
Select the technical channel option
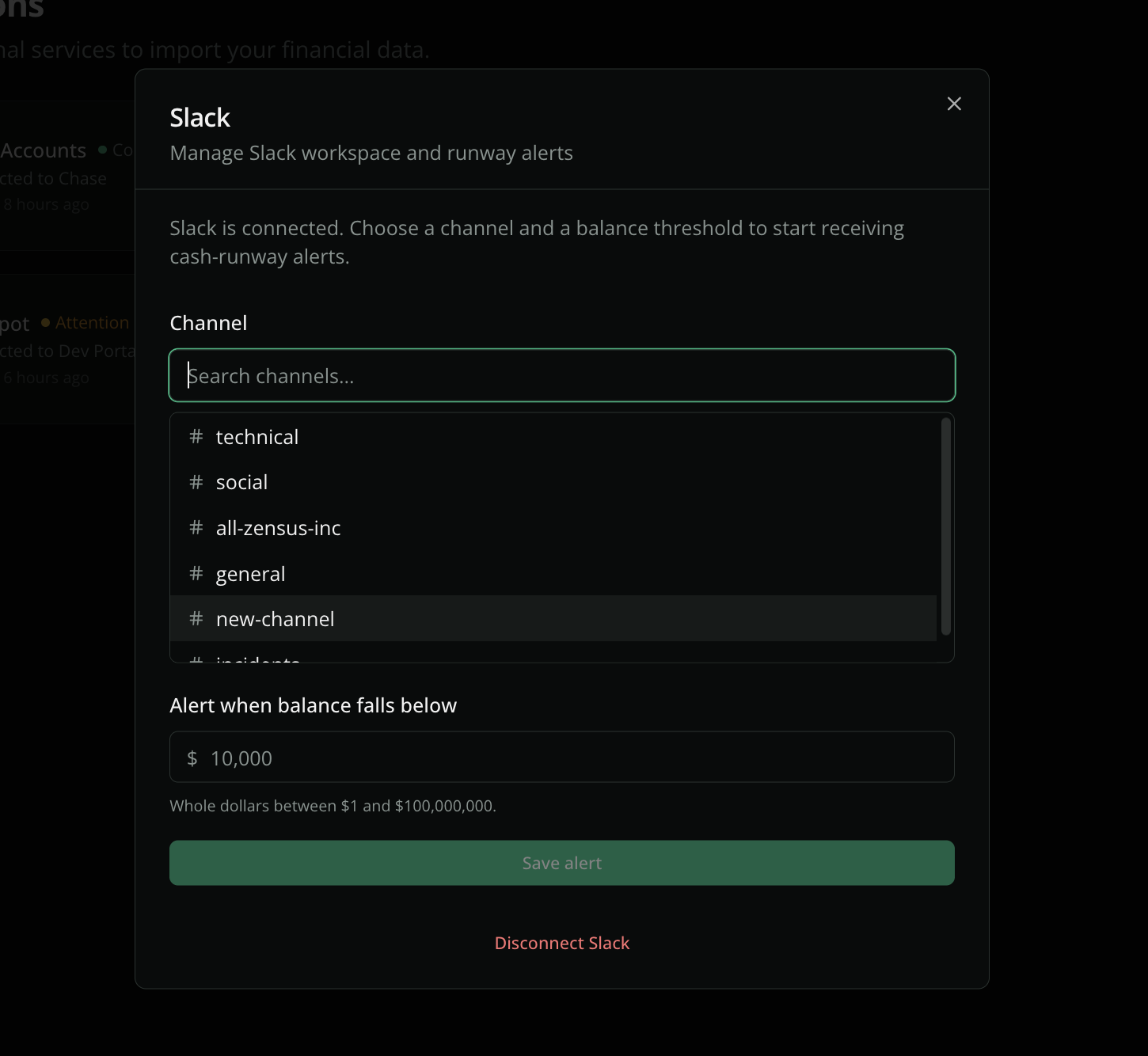[x=553, y=437]
